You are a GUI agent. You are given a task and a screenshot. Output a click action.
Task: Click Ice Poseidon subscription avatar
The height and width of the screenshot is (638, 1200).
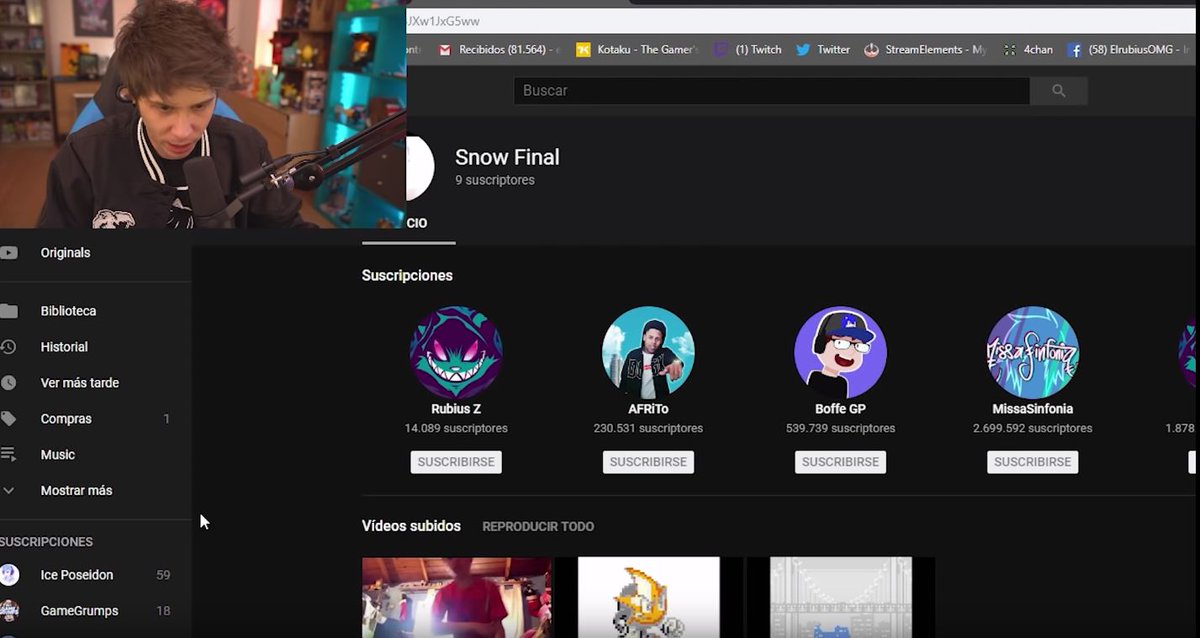(9, 575)
